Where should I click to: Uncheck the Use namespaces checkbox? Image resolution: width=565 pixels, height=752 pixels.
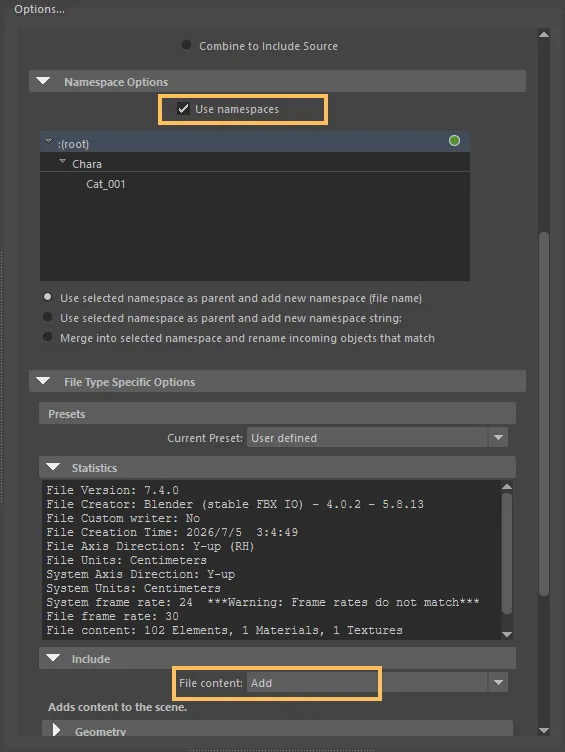coord(183,109)
